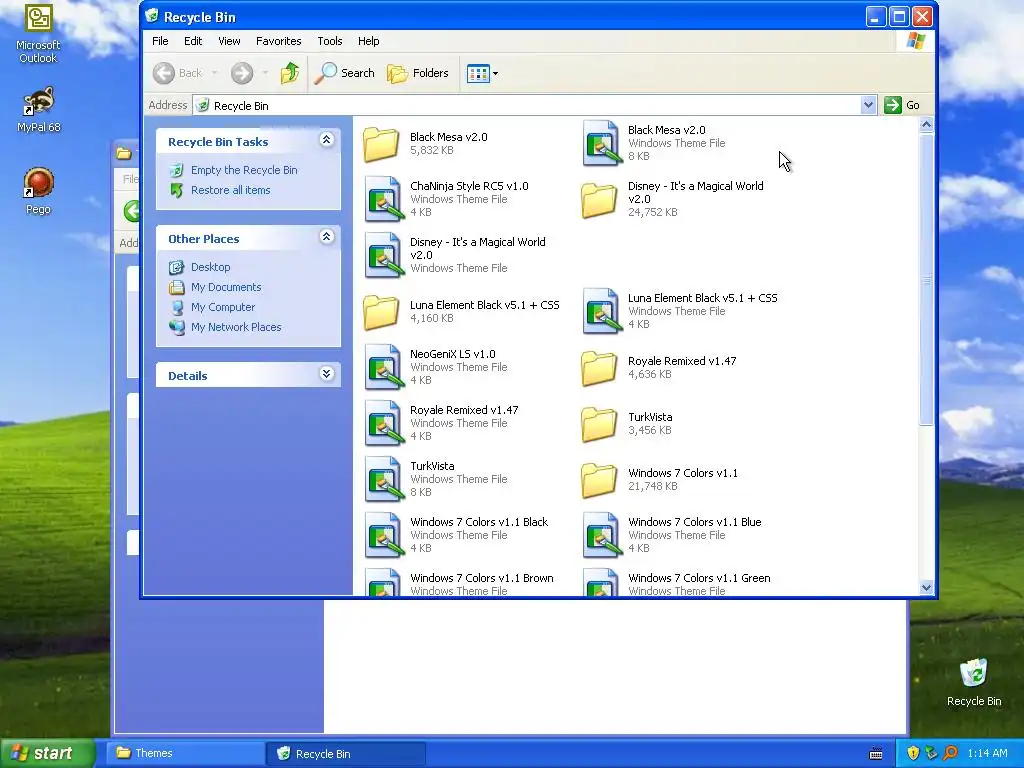Screen dimensions: 1024x768
Task: Select Windows 7 Colors v1.1 Green text label
Action: [x=699, y=578]
